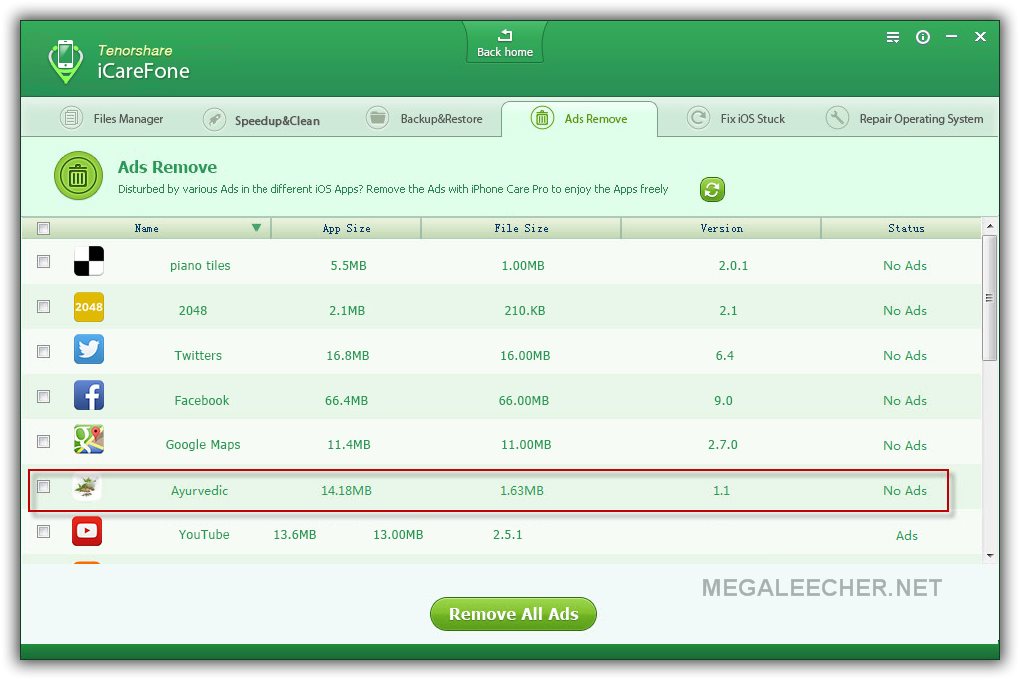Select the Ads Remove tab
The height and width of the screenshot is (680, 1020).
click(x=579, y=118)
